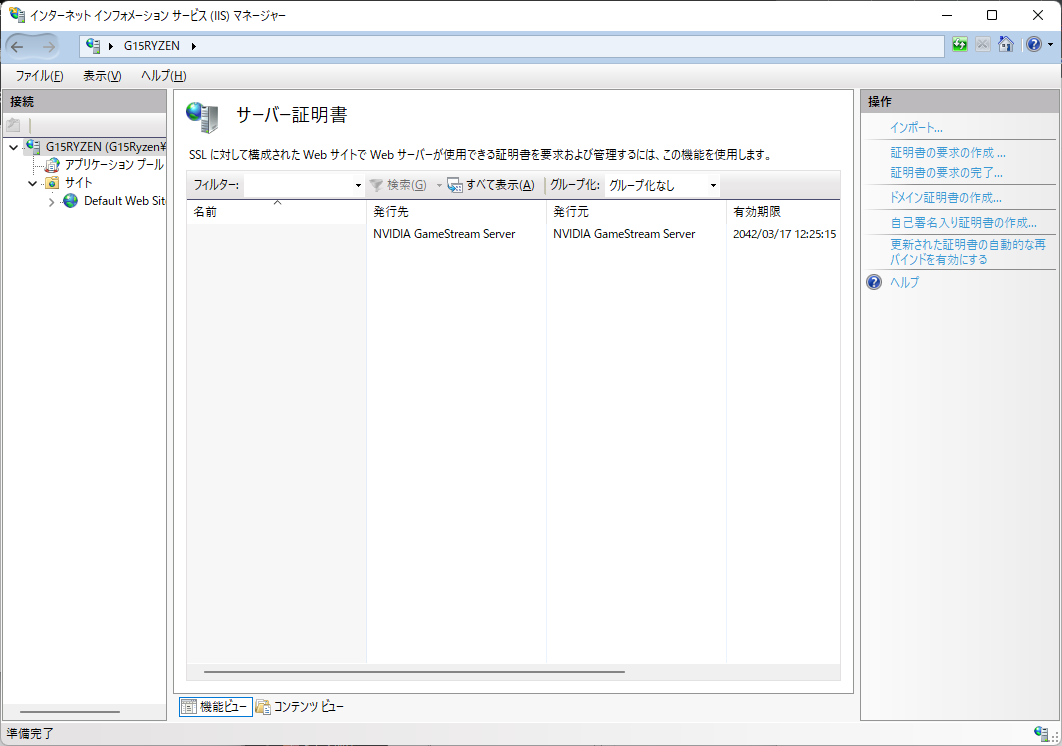This screenshot has height=746, width=1062.
Task: Open the フィルター dropdown arrow
Action: click(358, 186)
